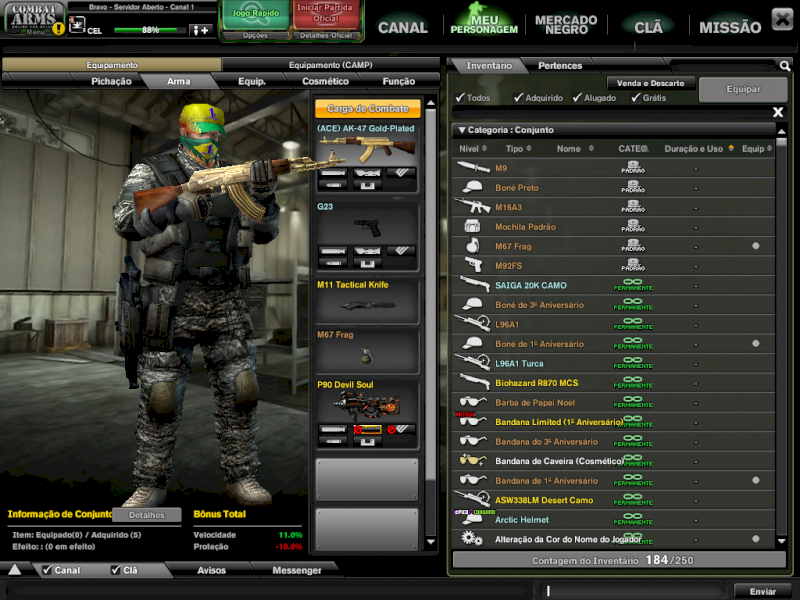Open the Função tab
Image resolution: width=800 pixels, height=600 pixels.
point(398,81)
